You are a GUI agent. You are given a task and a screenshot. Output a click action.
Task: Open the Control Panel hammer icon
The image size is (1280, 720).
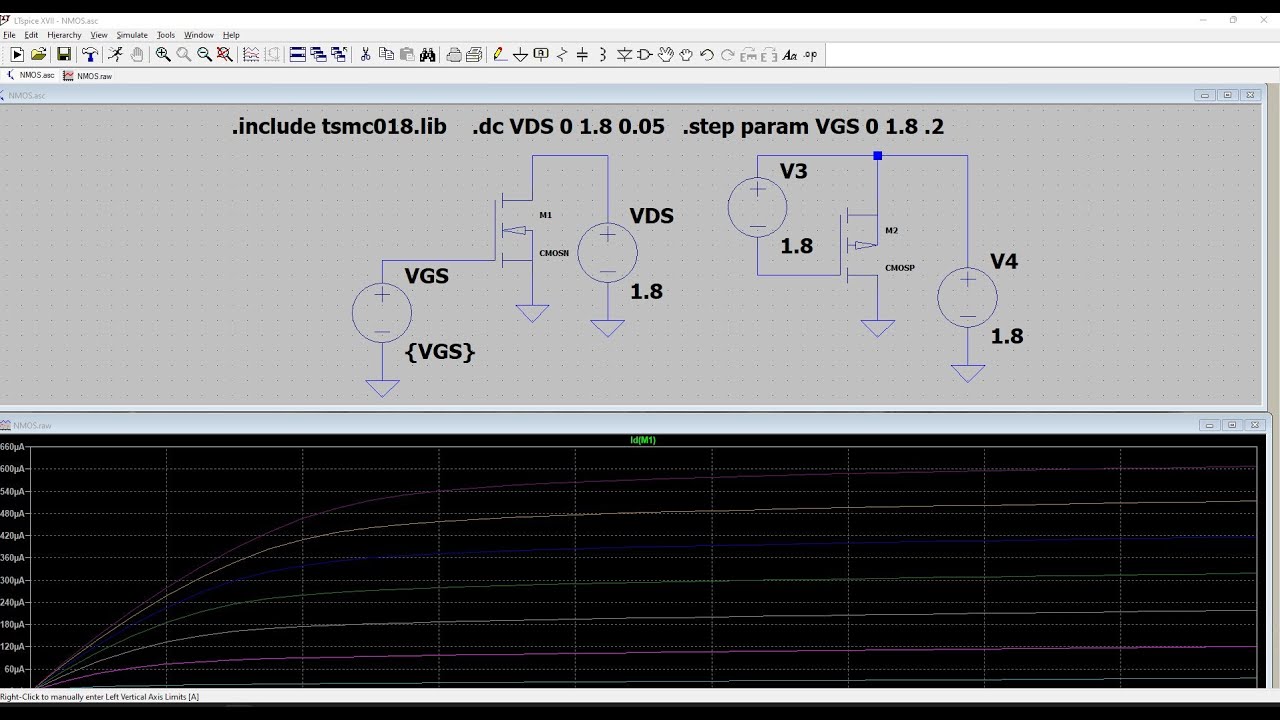(x=90, y=55)
